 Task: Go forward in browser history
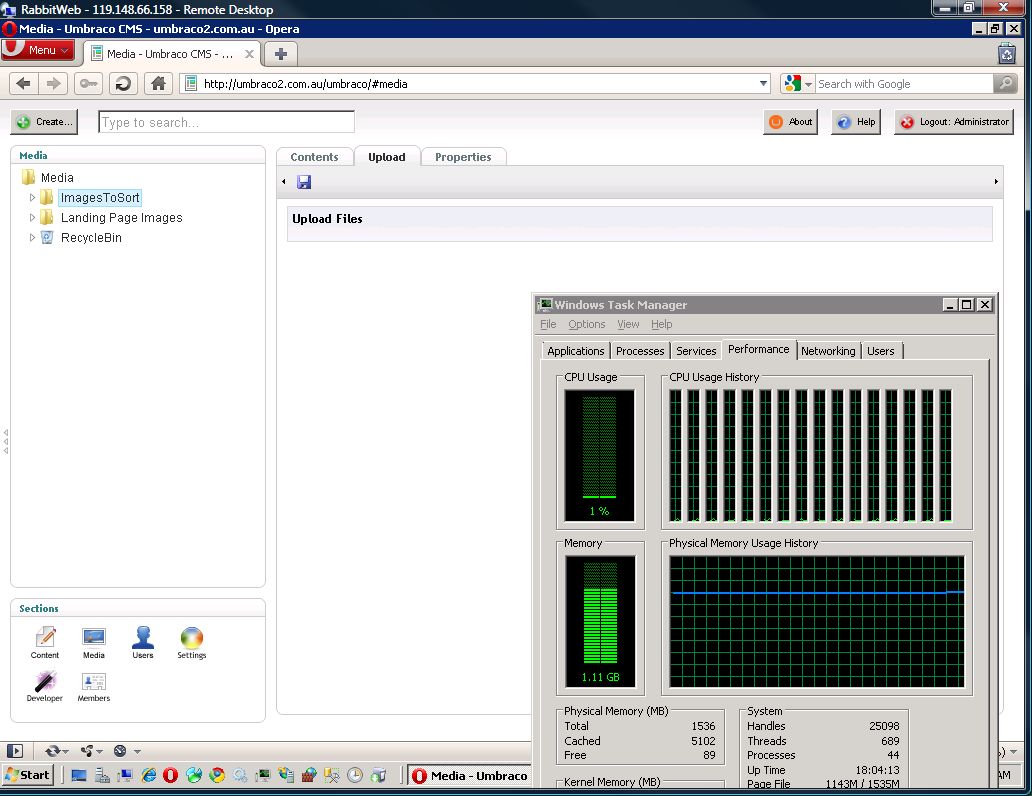[53, 84]
